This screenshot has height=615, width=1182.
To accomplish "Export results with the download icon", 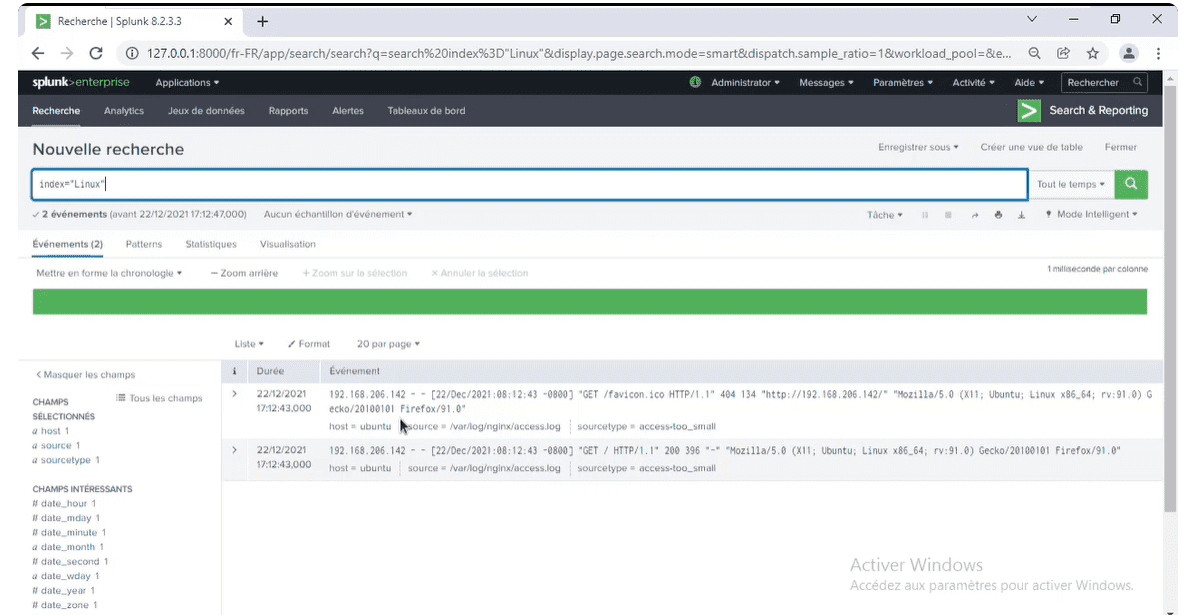I will click(x=1021, y=215).
